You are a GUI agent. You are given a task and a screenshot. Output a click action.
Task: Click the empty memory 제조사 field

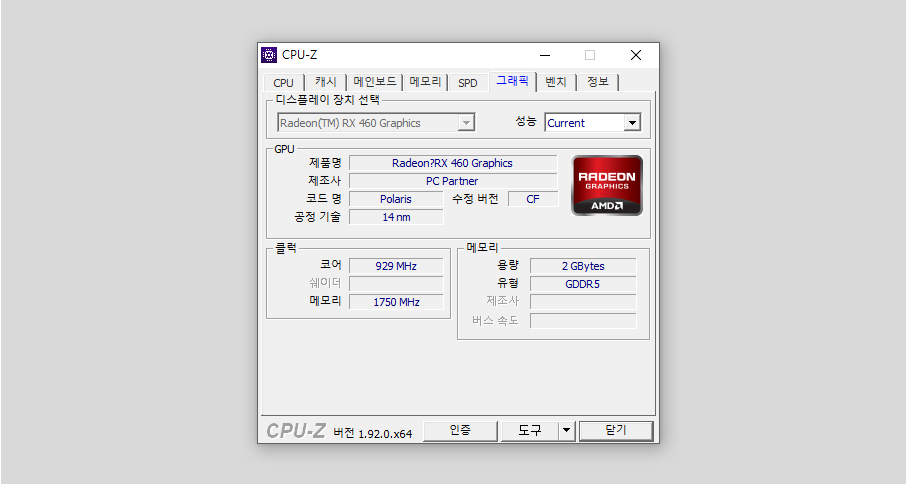click(583, 302)
